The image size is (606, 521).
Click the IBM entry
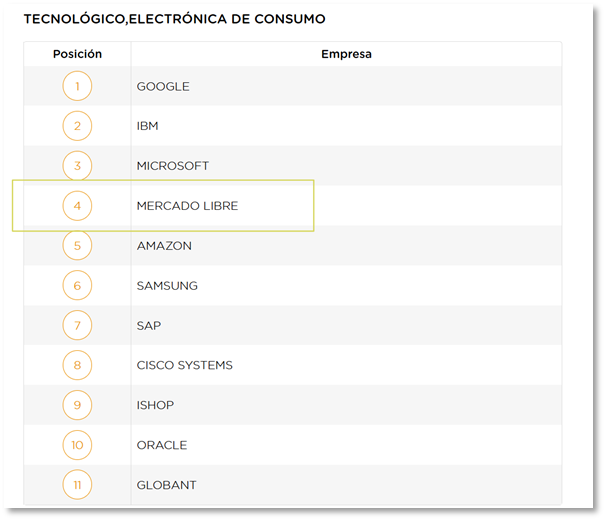point(147,126)
